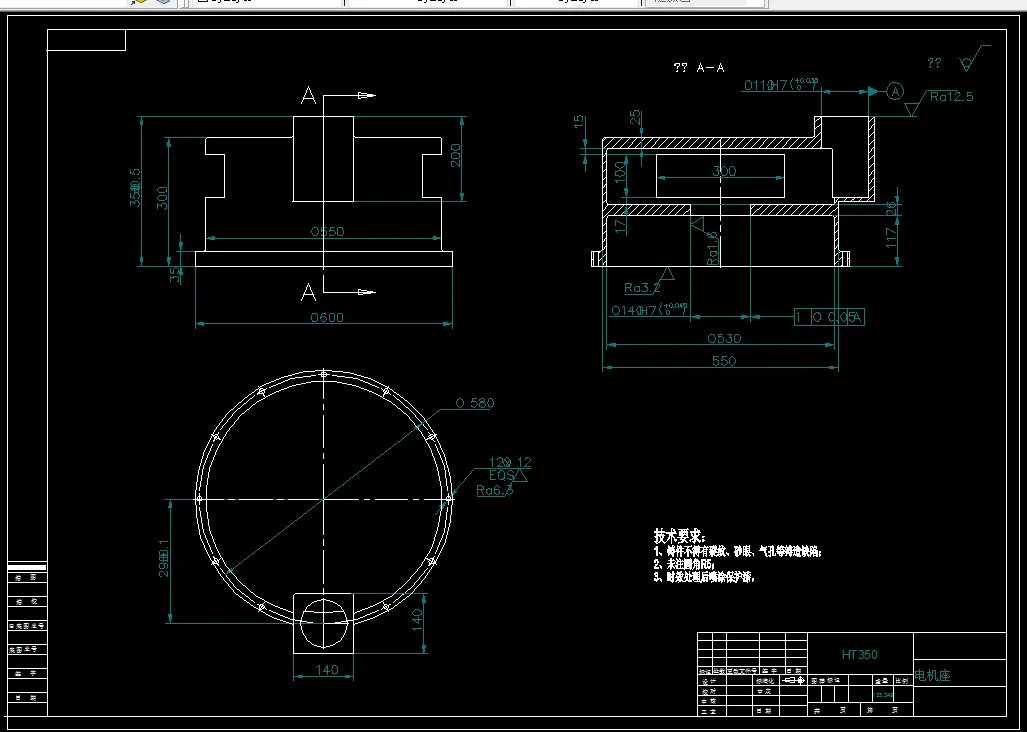Pick the 25 dimension in the section view

635,119
